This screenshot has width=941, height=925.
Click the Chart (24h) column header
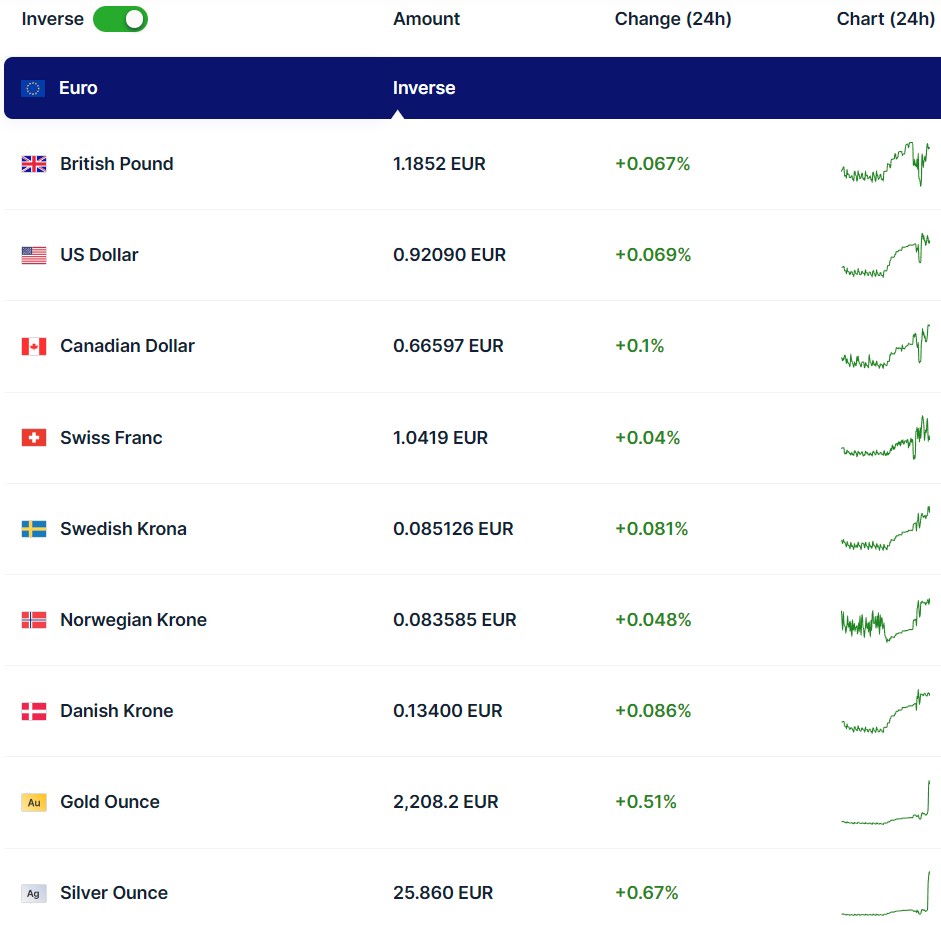(x=885, y=19)
